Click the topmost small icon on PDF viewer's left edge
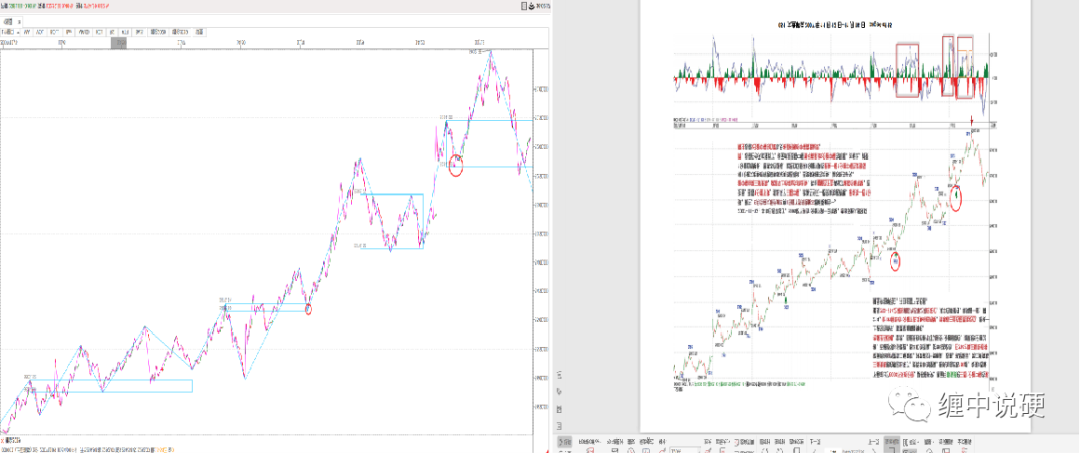This screenshot has height=453, width=1080. coord(561,376)
